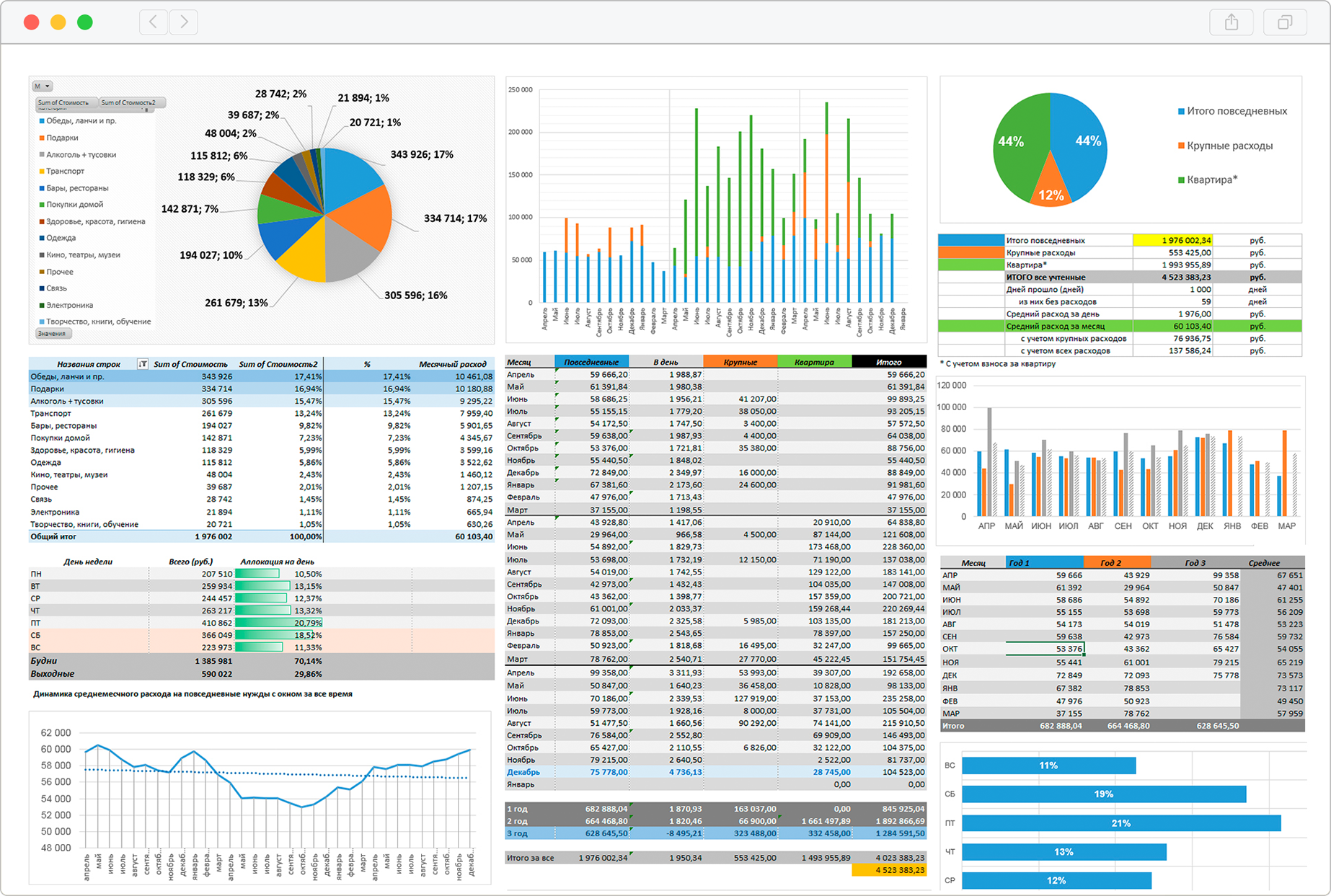The height and width of the screenshot is (896, 1331).
Task: Select the orange total cell below Итого за все
Action: 889,870
